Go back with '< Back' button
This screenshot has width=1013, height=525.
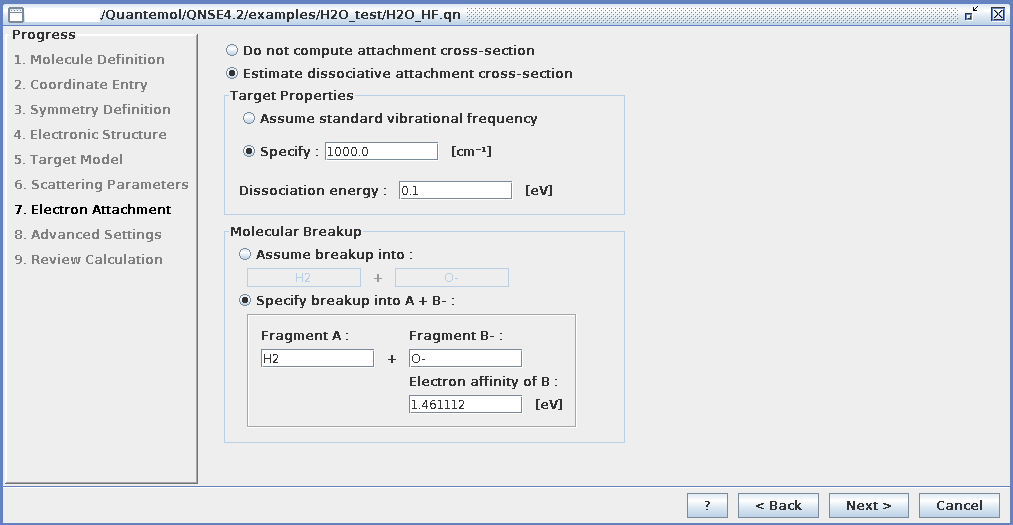(x=778, y=506)
